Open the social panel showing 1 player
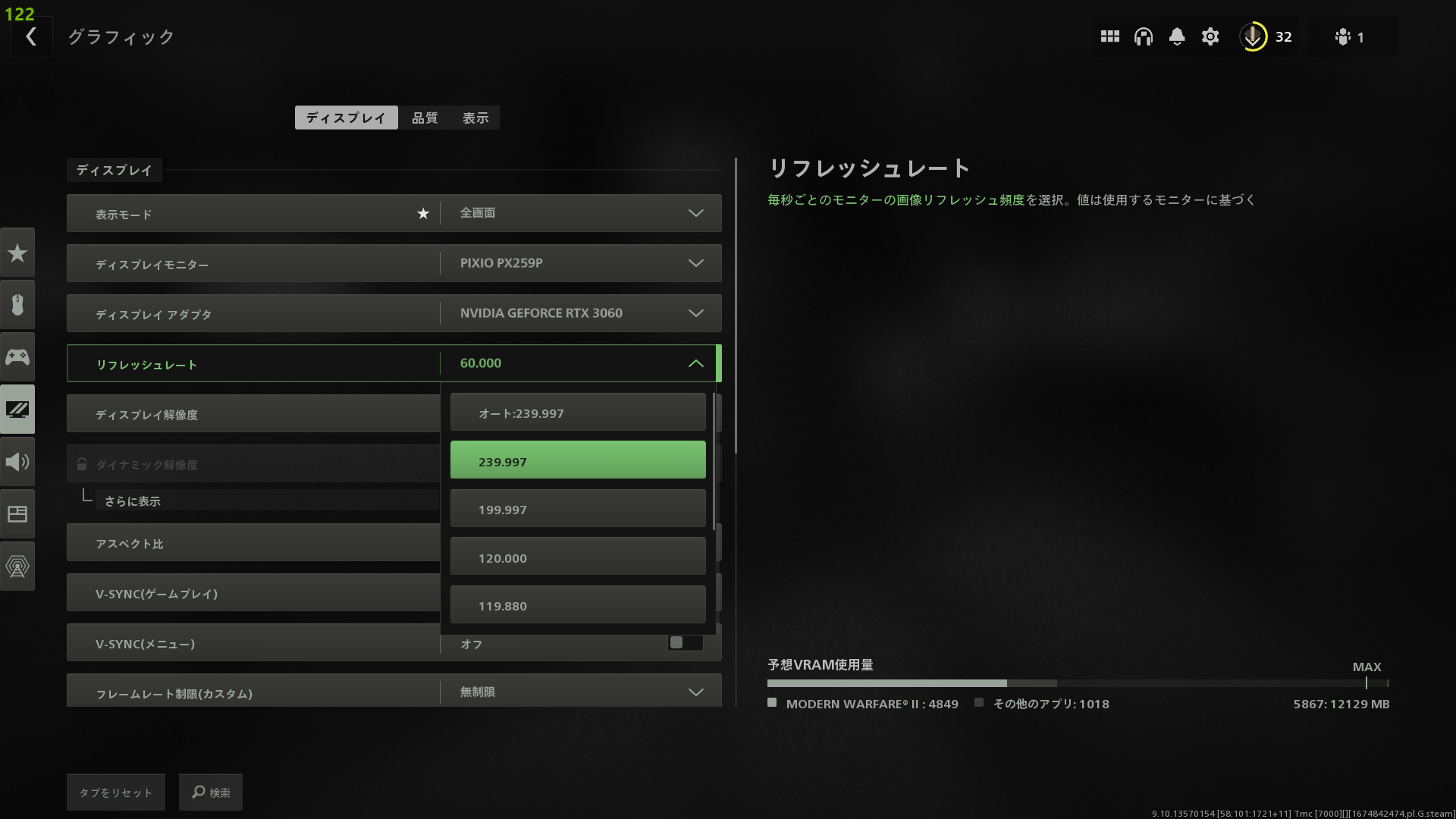Screen dimensions: 1456x819 pos(1351,36)
